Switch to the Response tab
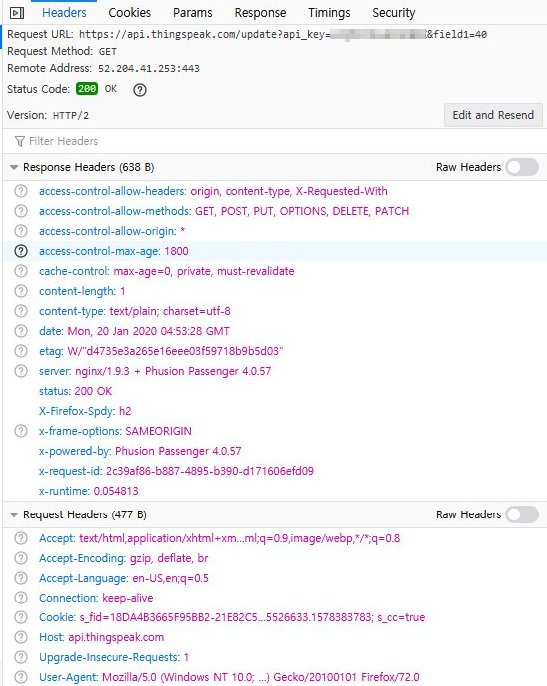 pyautogui.click(x=260, y=13)
